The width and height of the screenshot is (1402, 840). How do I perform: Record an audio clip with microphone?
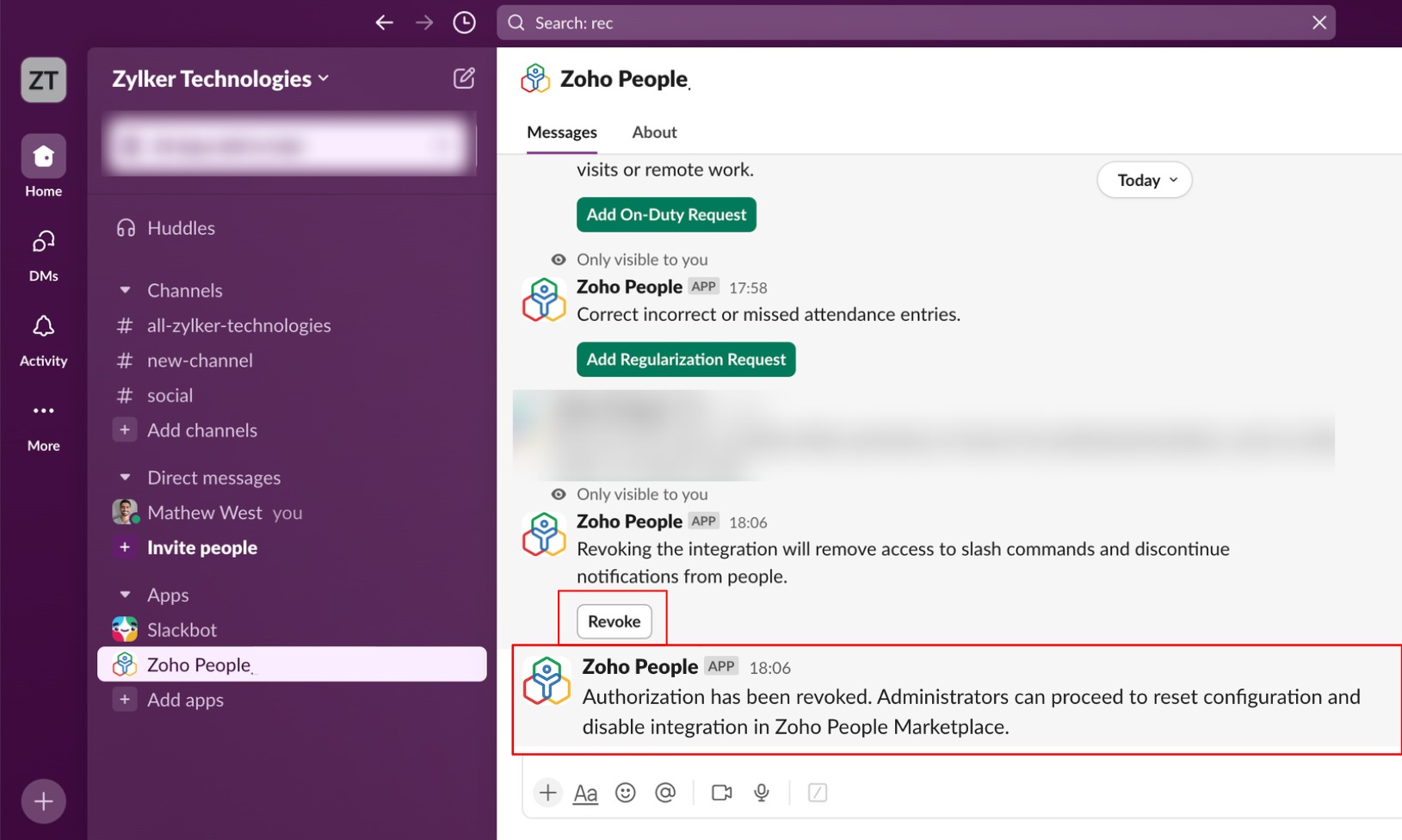click(x=762, y=793)
